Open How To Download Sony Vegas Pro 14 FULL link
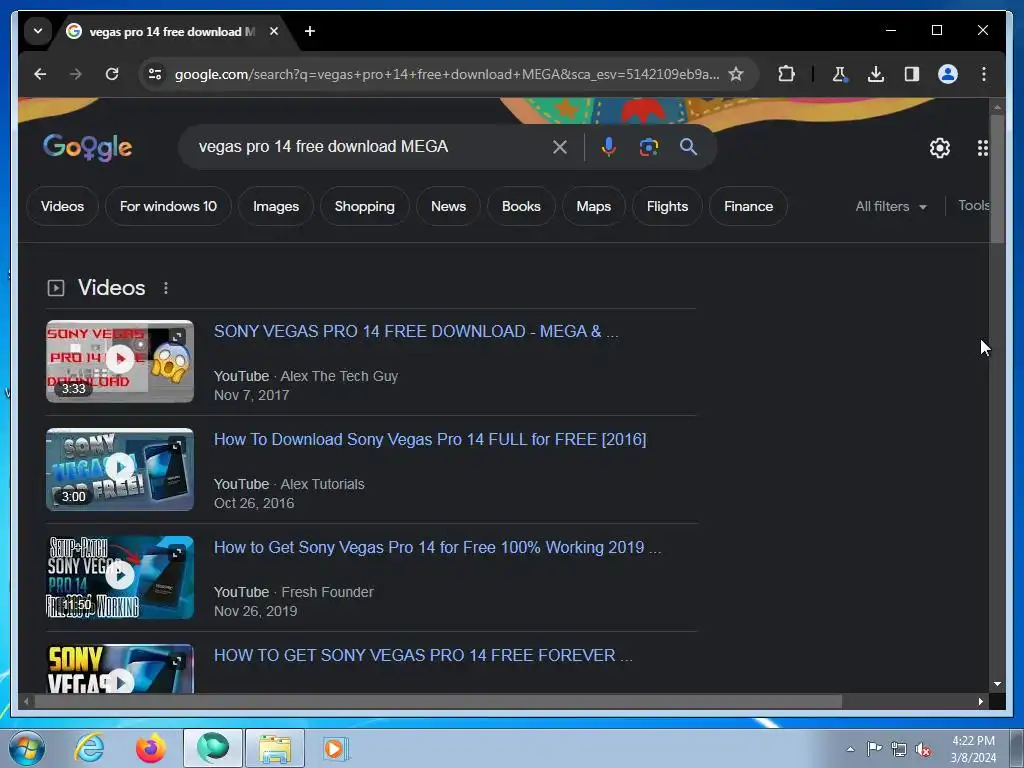Screen dimensions: 1024x768 click(430, 440)
